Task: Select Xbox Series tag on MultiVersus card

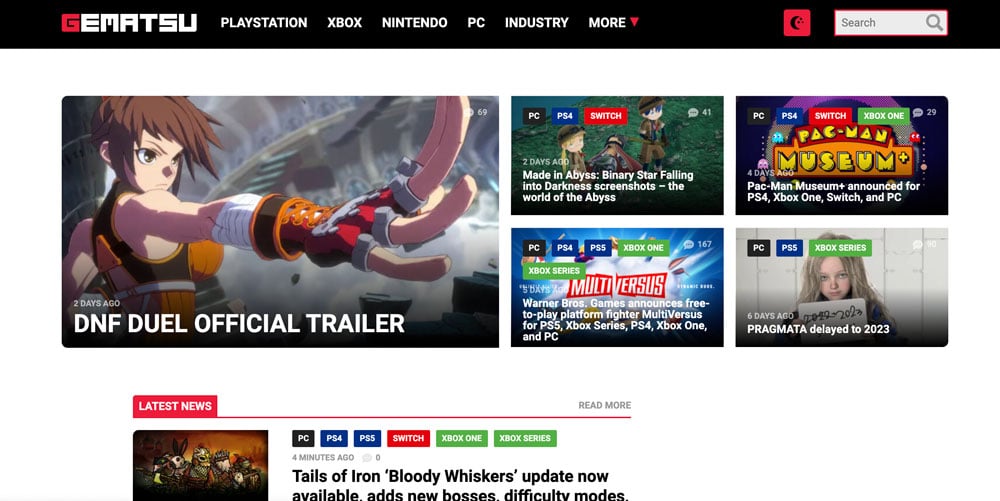Action: point(554,271)
